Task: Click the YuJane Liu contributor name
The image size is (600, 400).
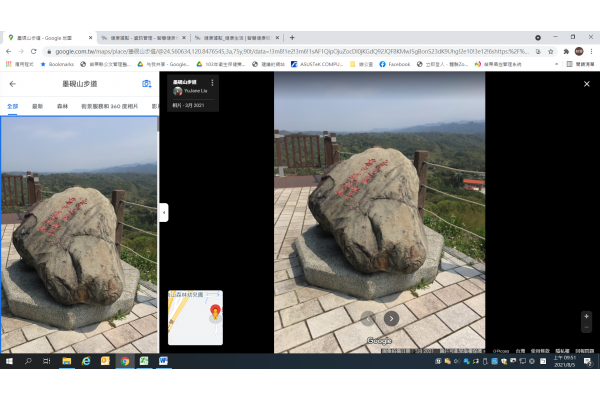Action: (x=195, y=91)
